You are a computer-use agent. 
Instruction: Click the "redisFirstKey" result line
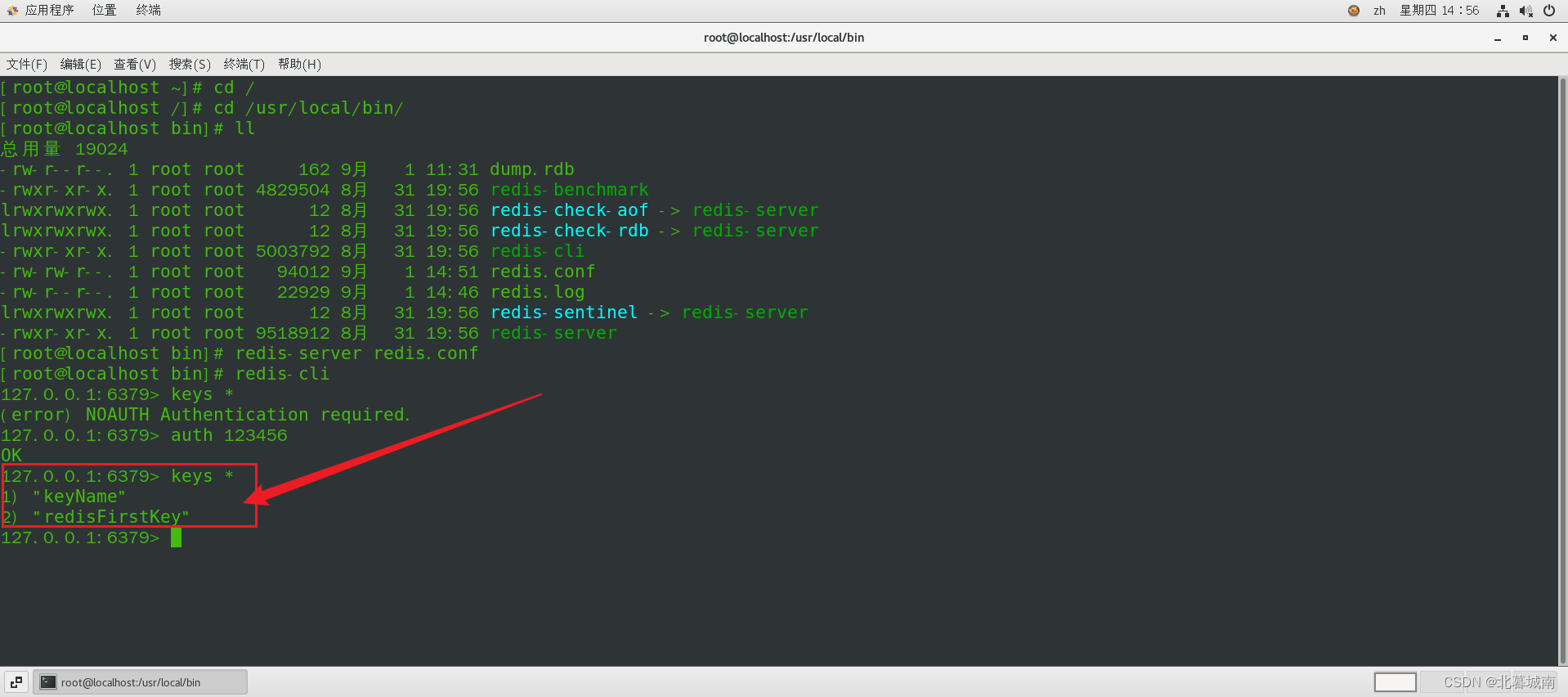(x=96, y=517)
